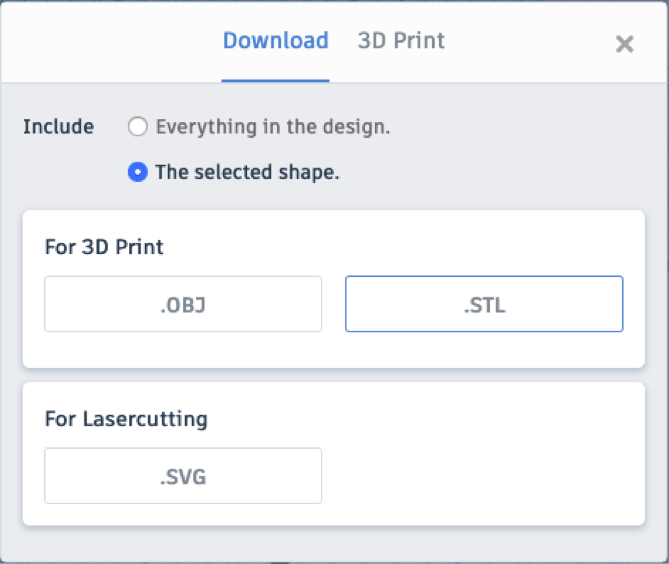This screenshot has width=669, height=564.
Task: Click the 'For 3D Print' section heading
Action: pyautogui.click(x=104, y=247)
